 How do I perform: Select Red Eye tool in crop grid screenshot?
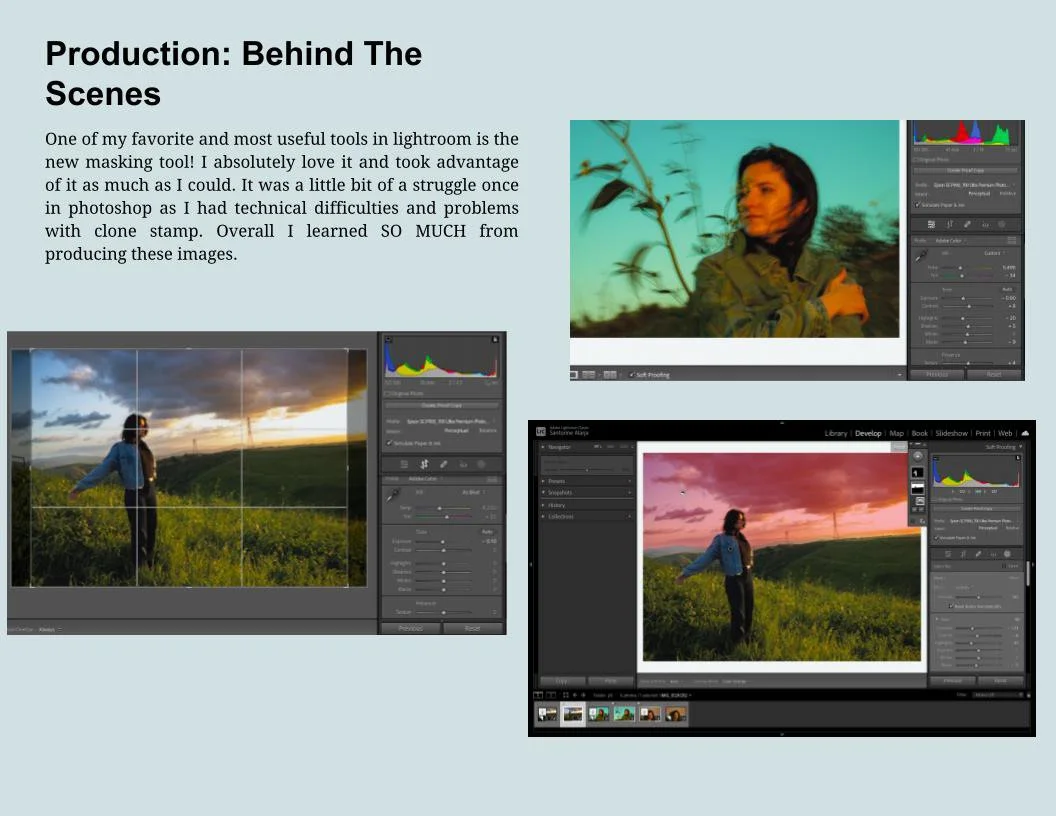click(x=463, y=465)
